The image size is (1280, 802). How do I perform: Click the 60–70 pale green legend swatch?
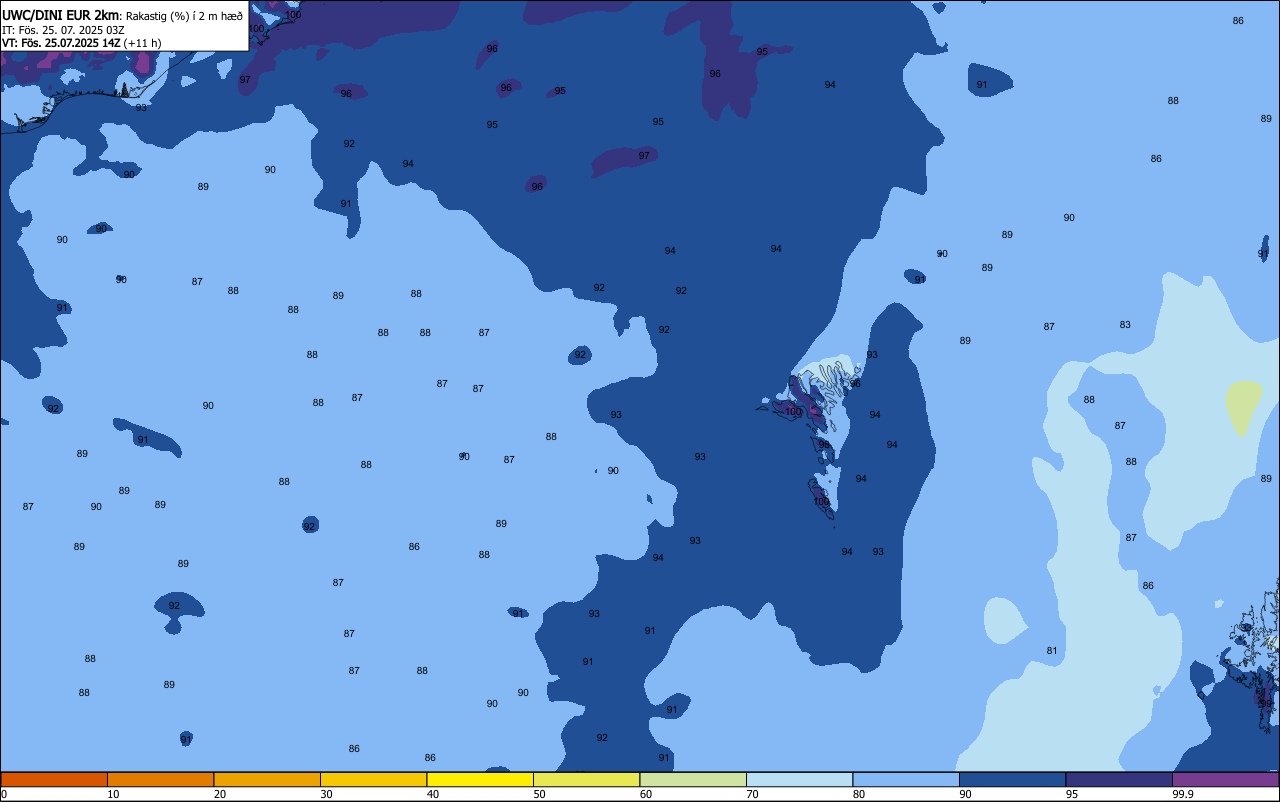tap(693, 779)
